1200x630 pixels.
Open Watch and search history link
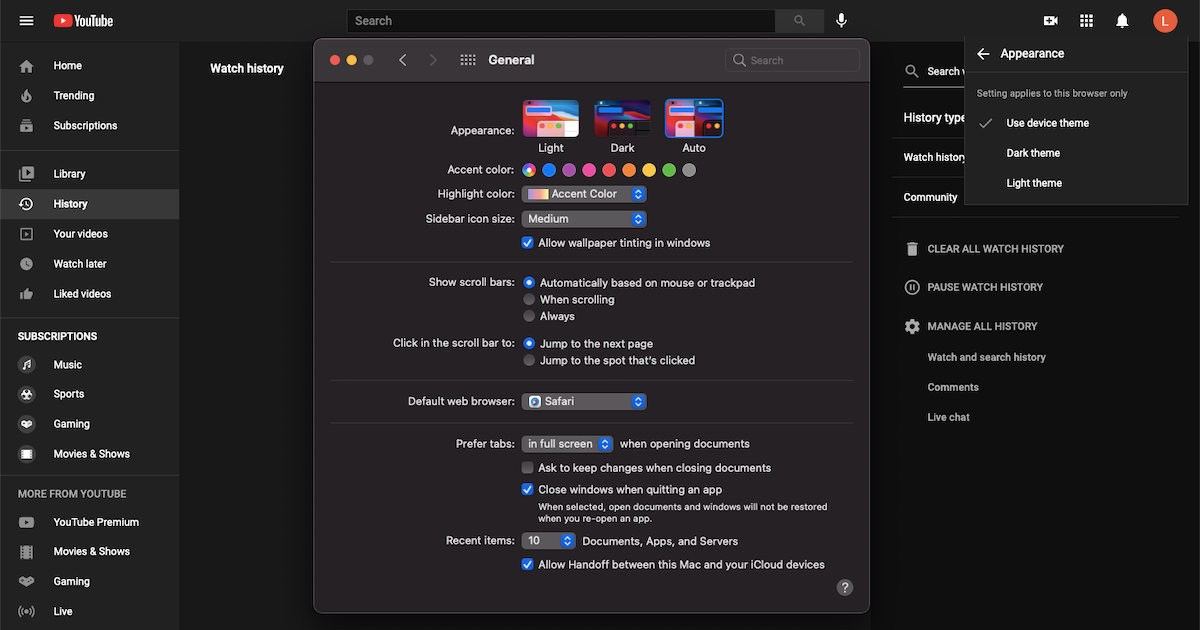(985, 357)
